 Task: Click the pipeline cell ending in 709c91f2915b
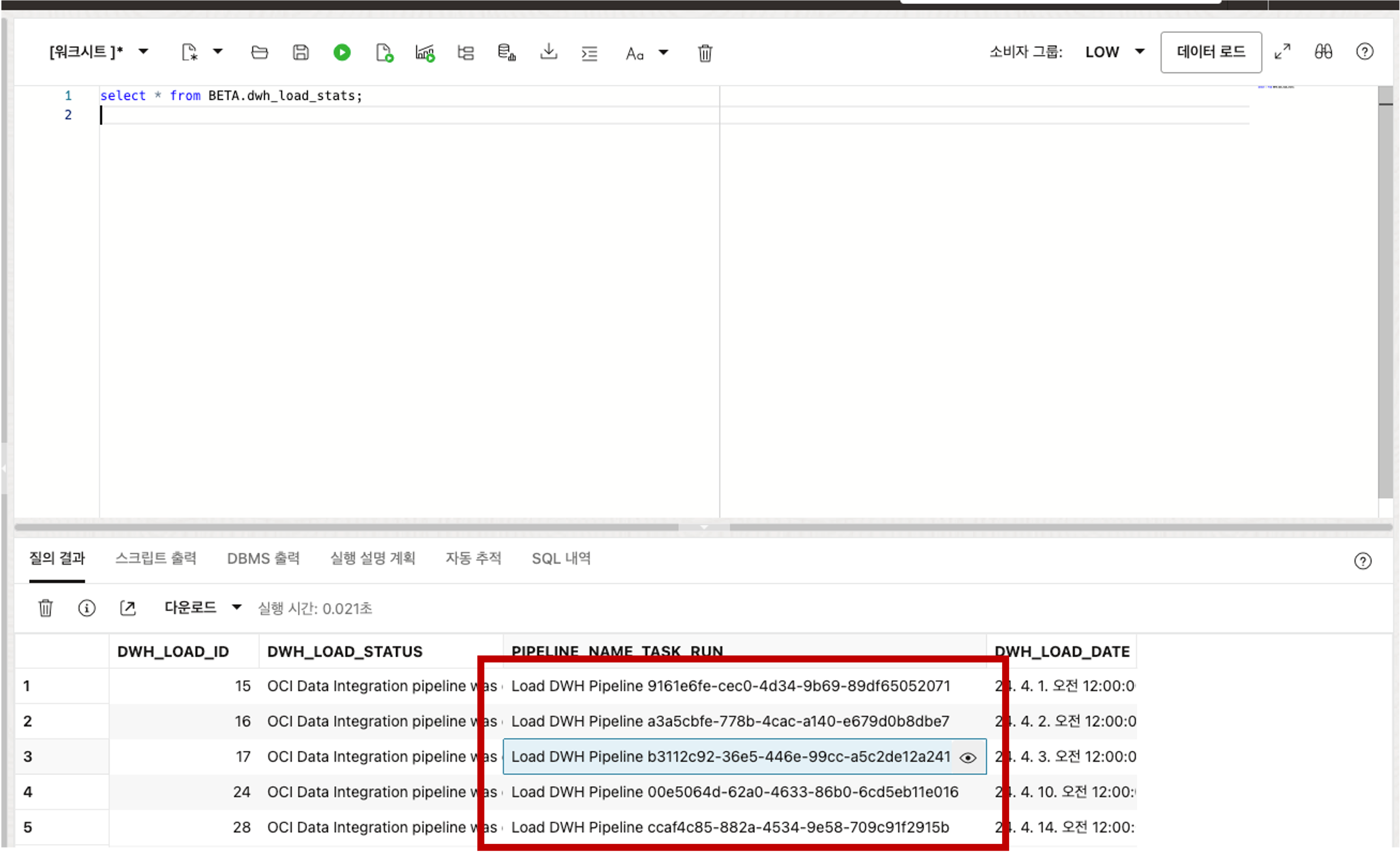(744, 827)
